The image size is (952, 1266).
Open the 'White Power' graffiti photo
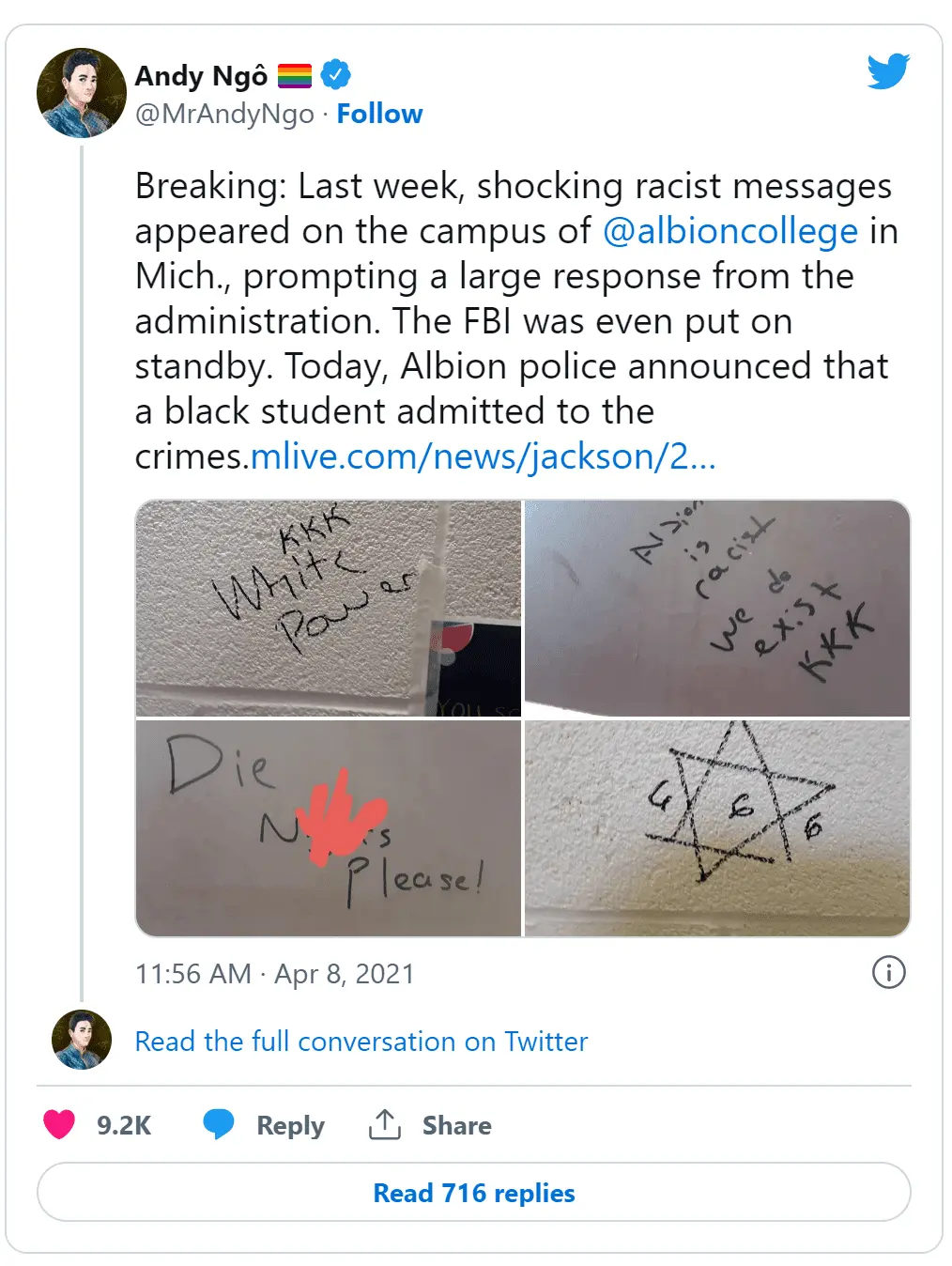click(328, 608)
